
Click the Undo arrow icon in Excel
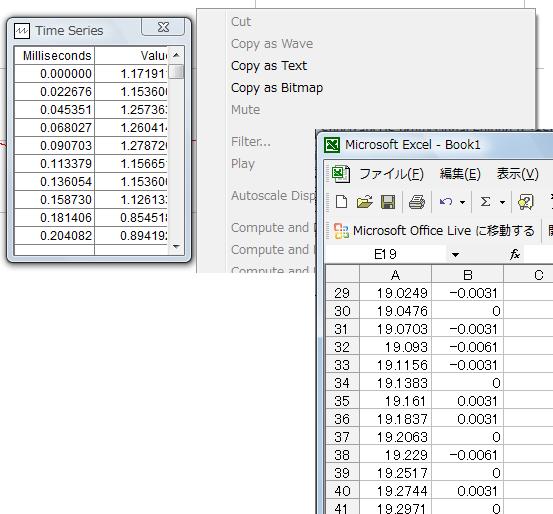pos(446,202)
